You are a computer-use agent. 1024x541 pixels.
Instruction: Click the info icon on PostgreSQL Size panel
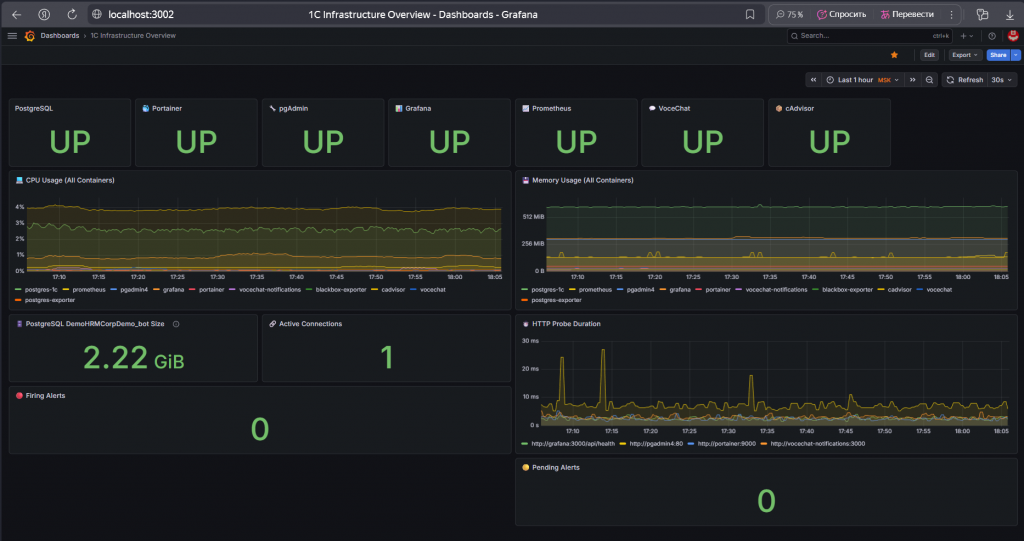[176, 324]
